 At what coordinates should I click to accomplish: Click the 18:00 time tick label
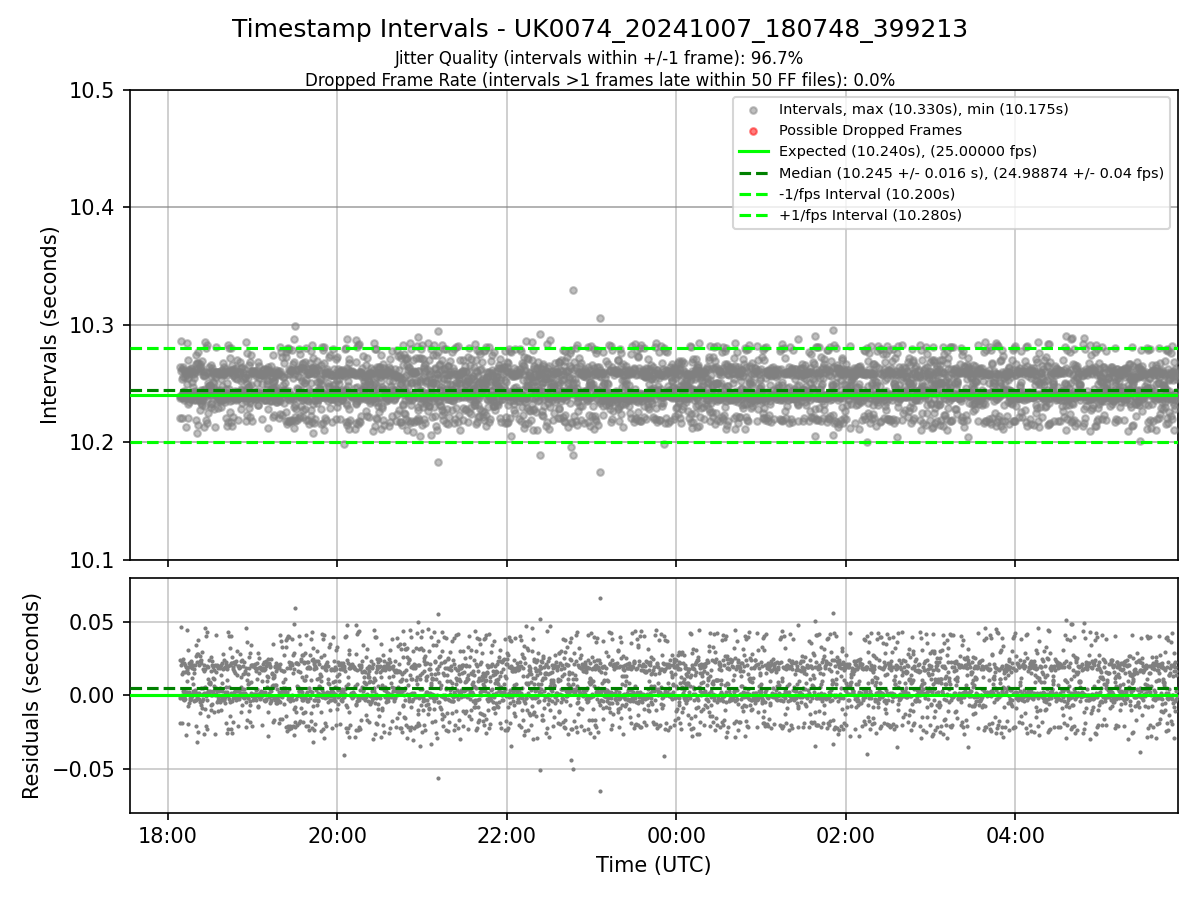pos(167,834)
